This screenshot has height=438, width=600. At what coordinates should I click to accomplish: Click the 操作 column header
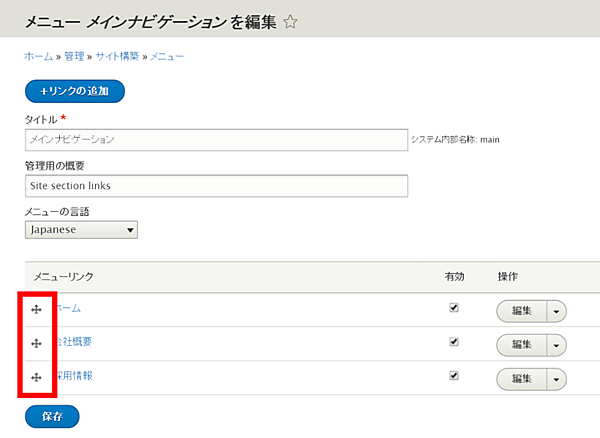pyautogui.click(x=508, y=277)
